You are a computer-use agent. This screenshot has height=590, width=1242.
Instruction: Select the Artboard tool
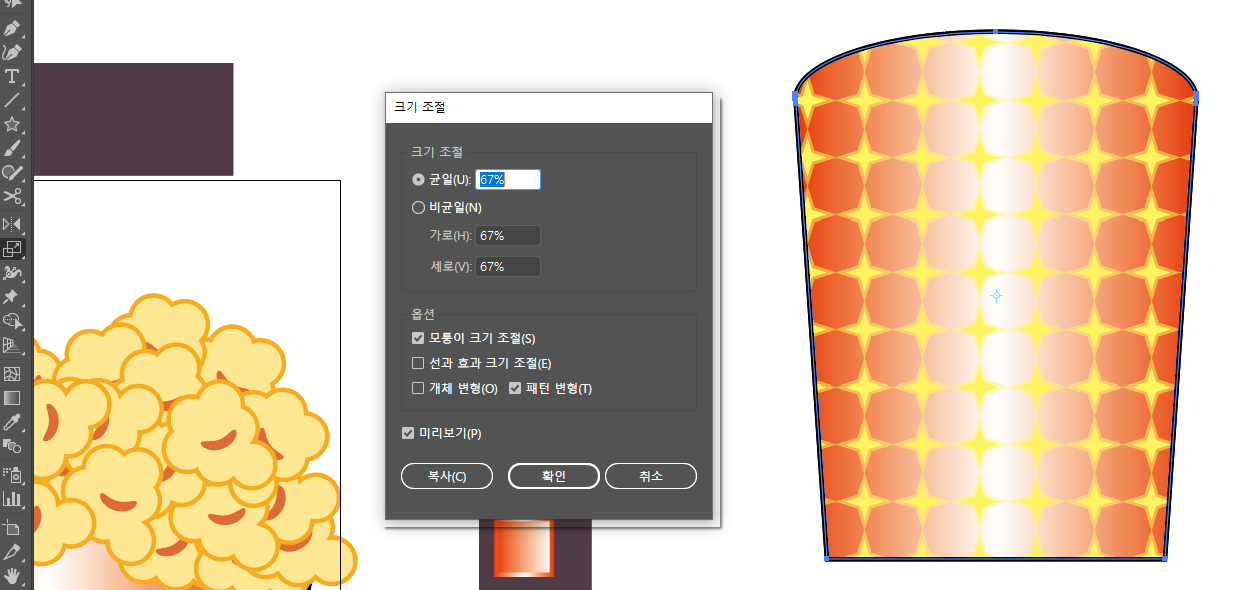[12, 527]
